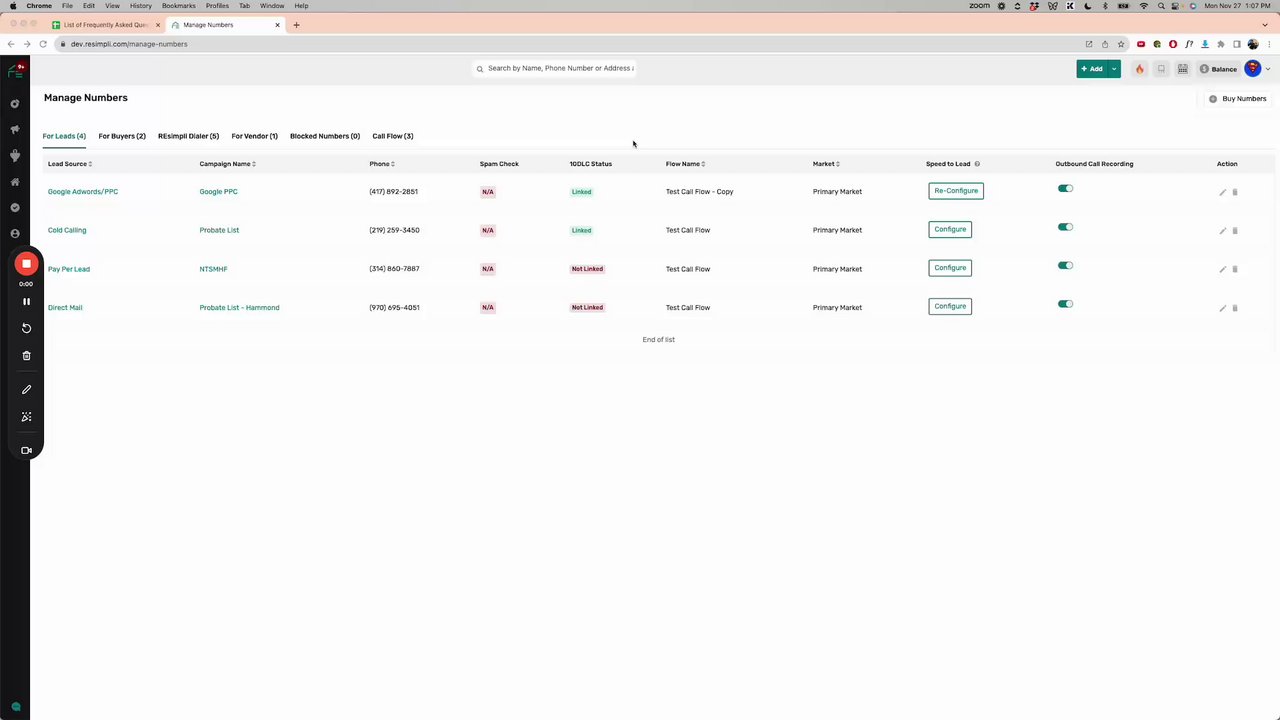Delete the Cold Calling row trash icon
Screen dimensions: 1280x720
[x=1235, y=231]
